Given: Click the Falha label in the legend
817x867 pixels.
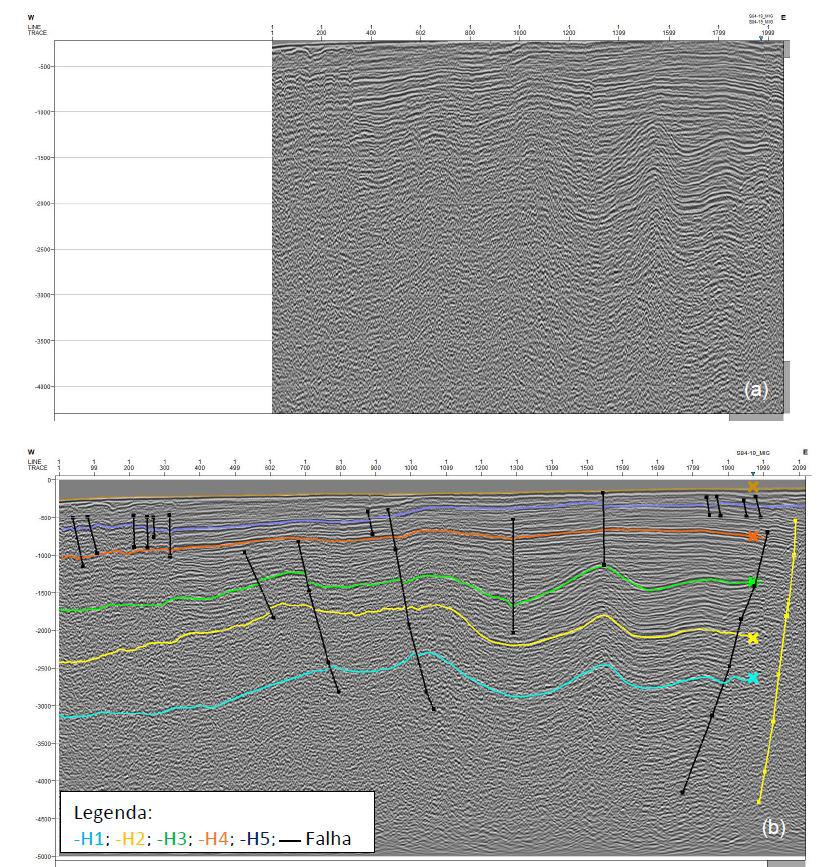Looking at the screenshot, I should (328, 839).
